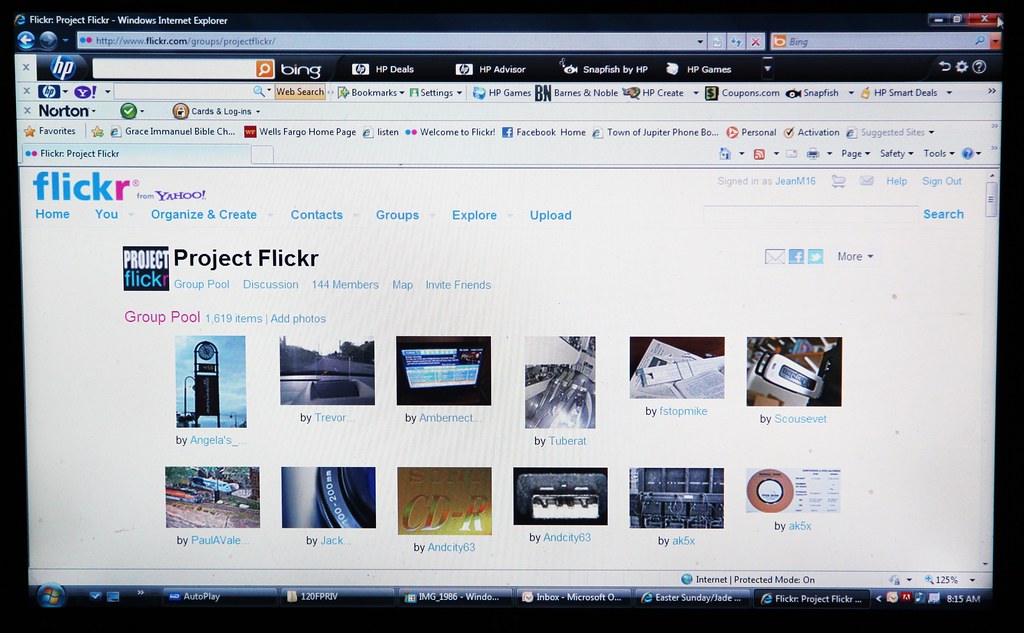The height and width of the screenshot is (633, 1024).
Task: Expand the More share dropdown
Action: point(855,257)
